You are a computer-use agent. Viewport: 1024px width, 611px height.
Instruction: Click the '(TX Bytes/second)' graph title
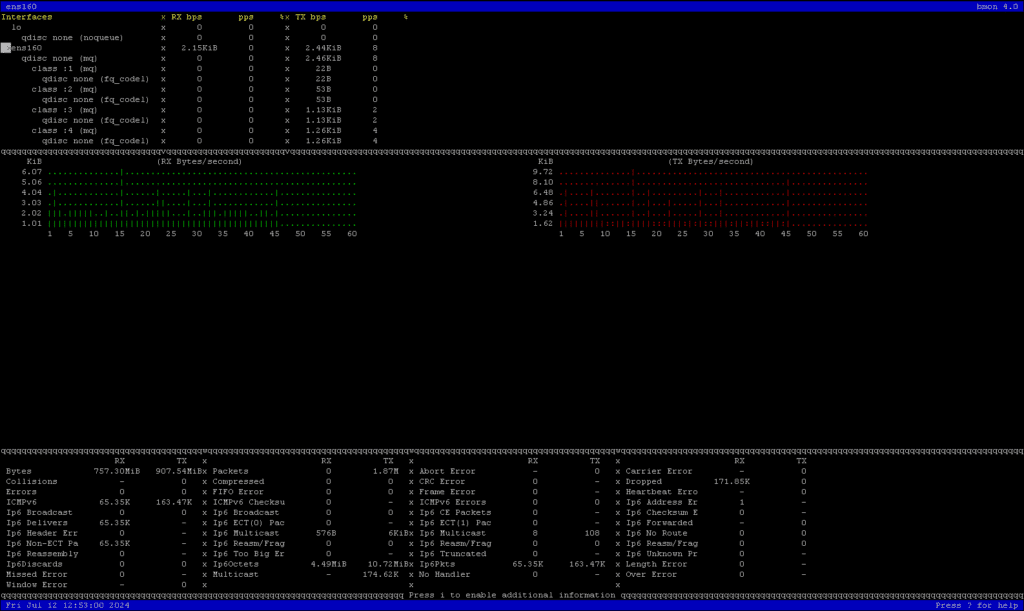[x=711, y=162]
